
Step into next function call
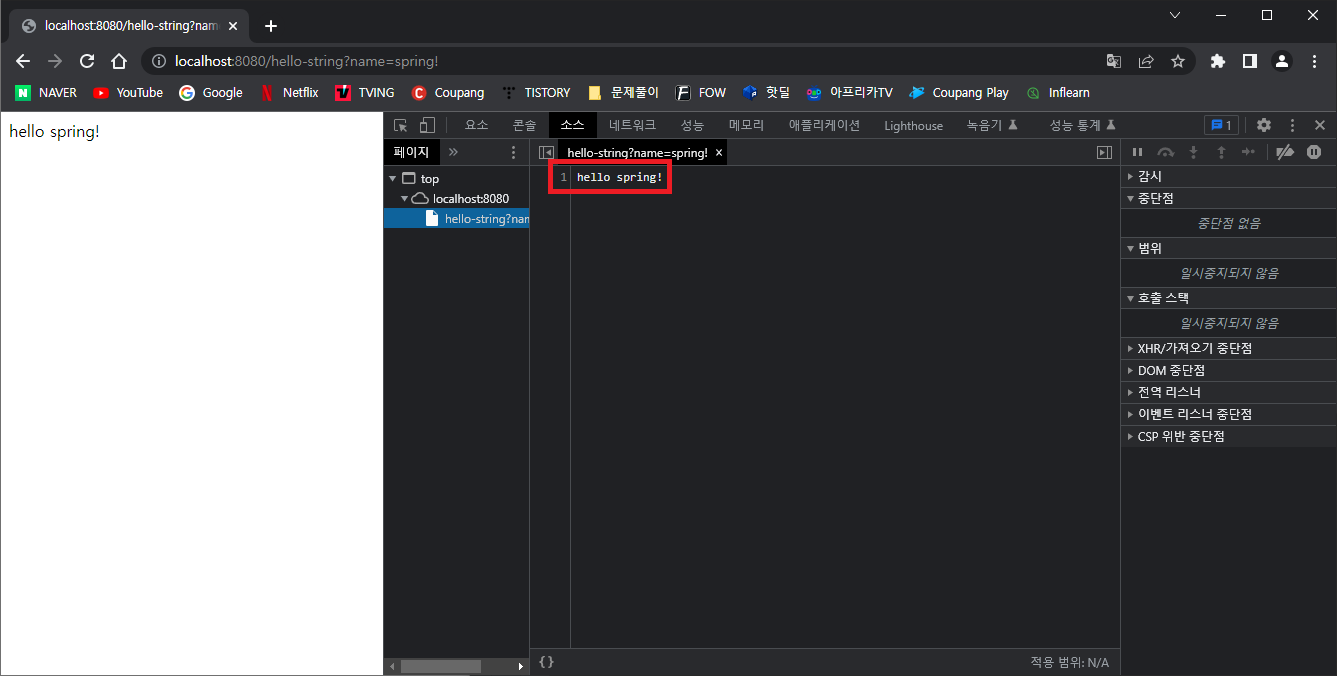1193,152
